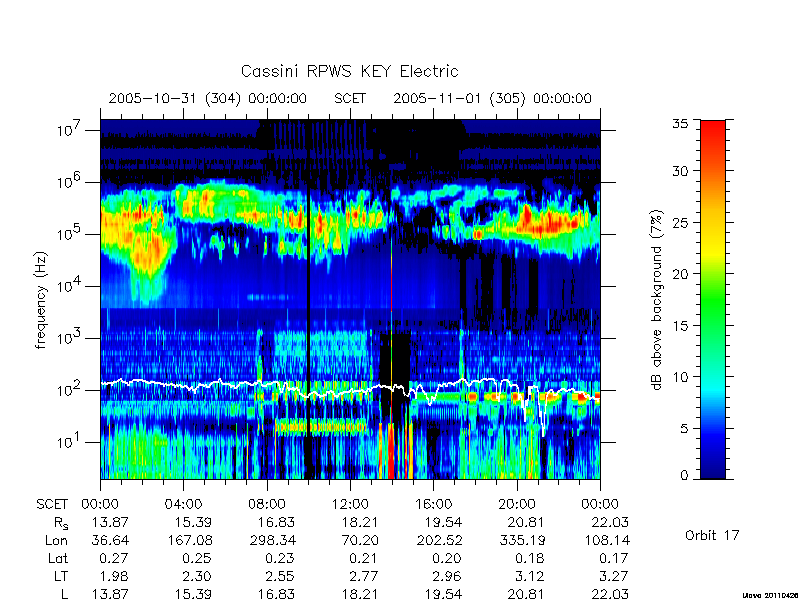
Task: Click the "20.81" value in the bottom L row
Action: click(x=526, y=594)
